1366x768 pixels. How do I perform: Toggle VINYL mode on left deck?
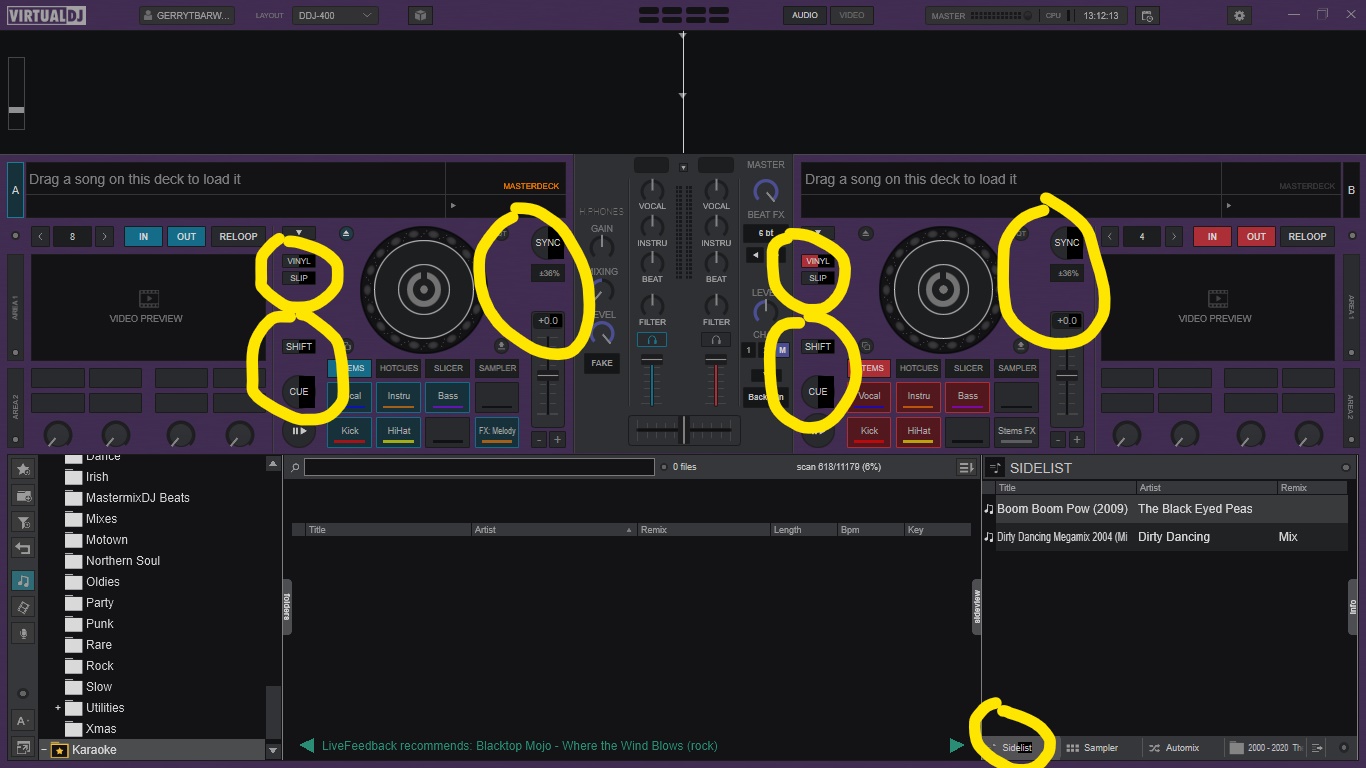click(299, 261)
